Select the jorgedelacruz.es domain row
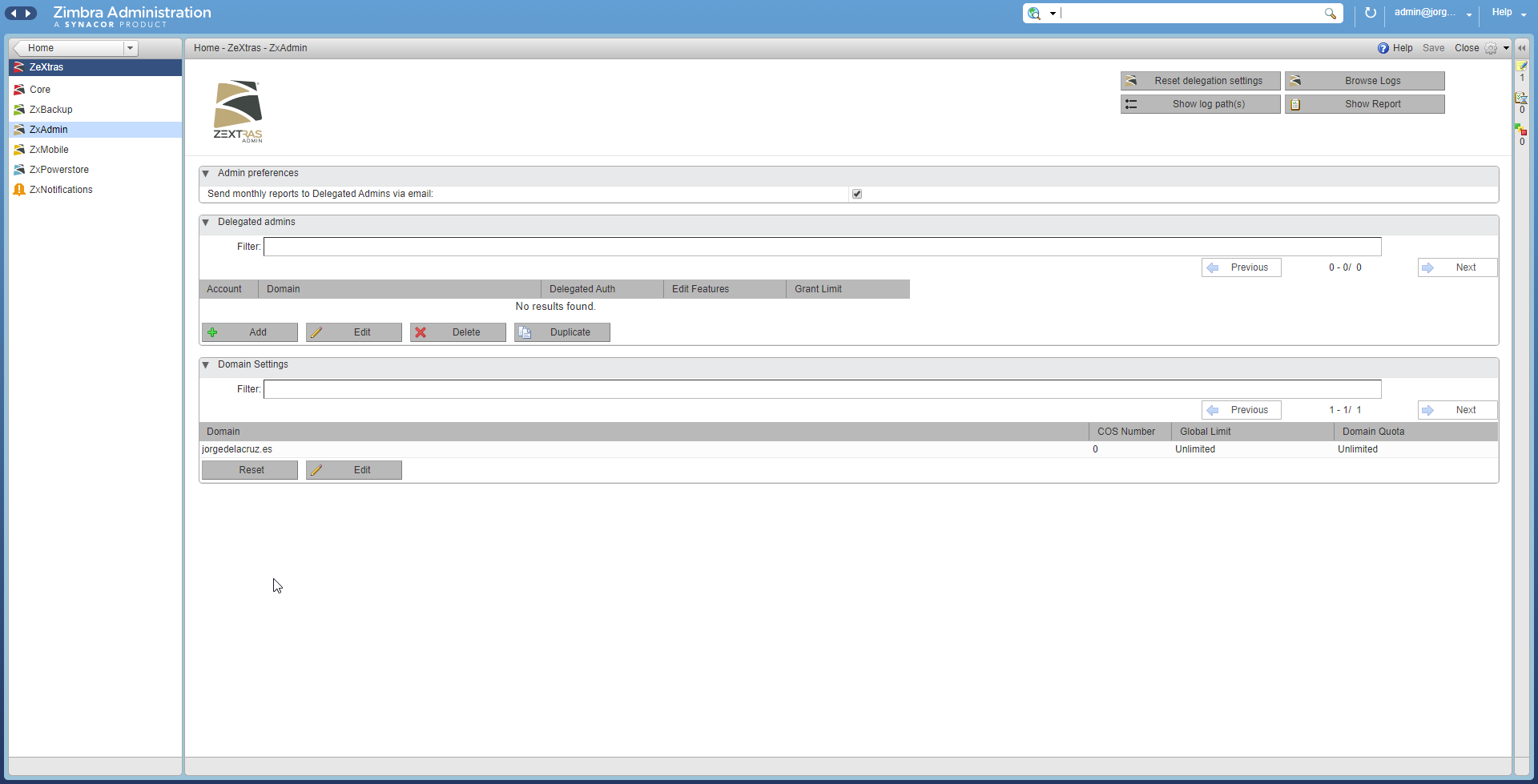This screenshot has width=1538, height=784. [x=848, y=449]
